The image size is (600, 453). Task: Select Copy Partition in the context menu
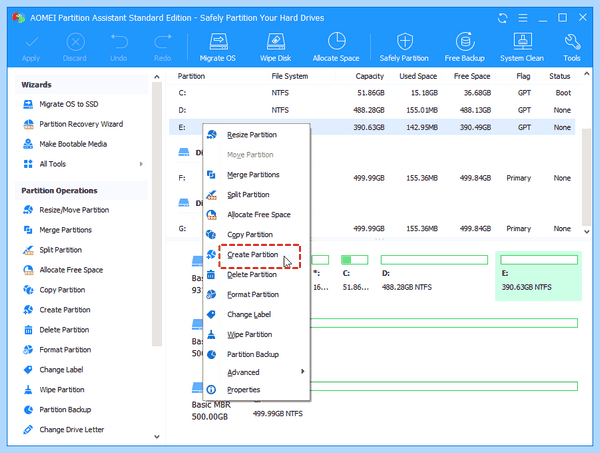coord(256,234)
